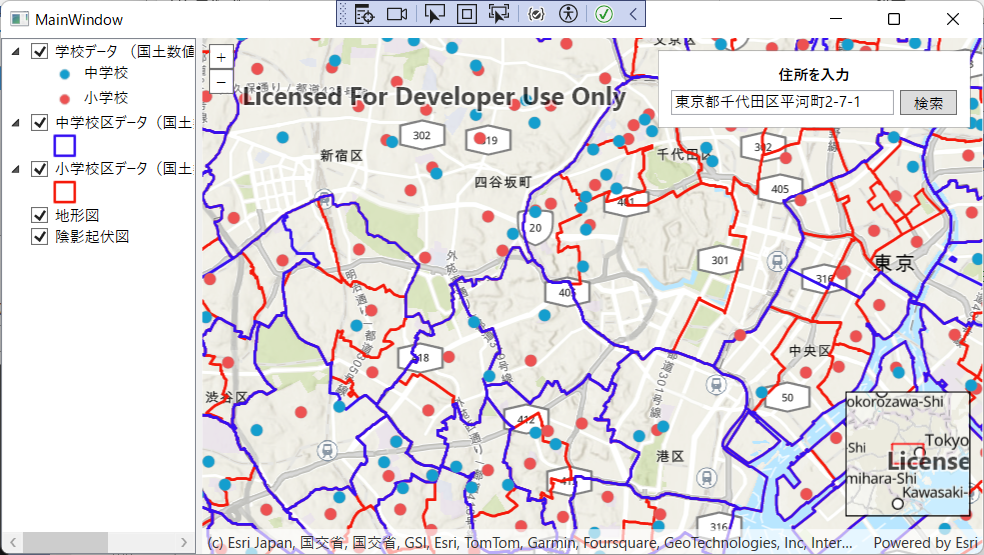This screenshot has width=984, height=555.
Task: Click route 412 shield on map
Action: pyautogui.click(x=526, y=419)
